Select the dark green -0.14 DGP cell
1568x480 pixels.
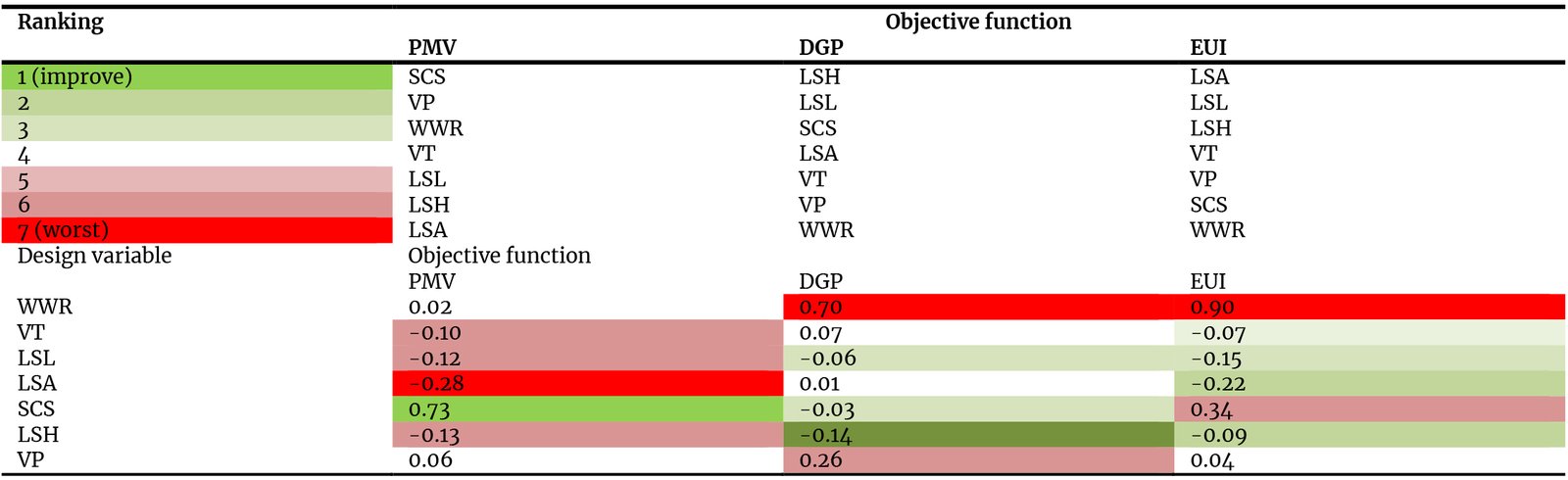click(x=978, y=435)
